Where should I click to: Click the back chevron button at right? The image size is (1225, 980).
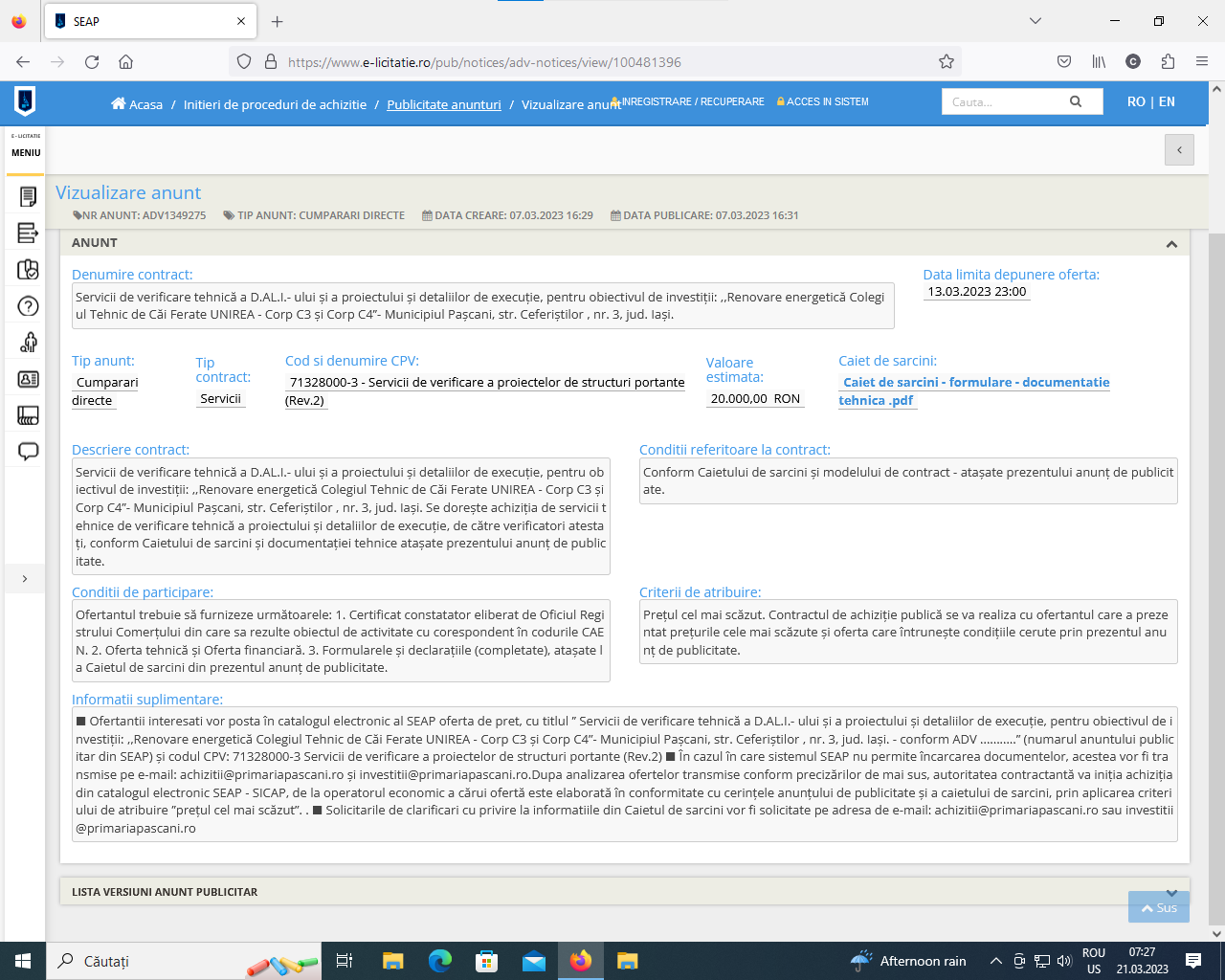pos(1179,149)
